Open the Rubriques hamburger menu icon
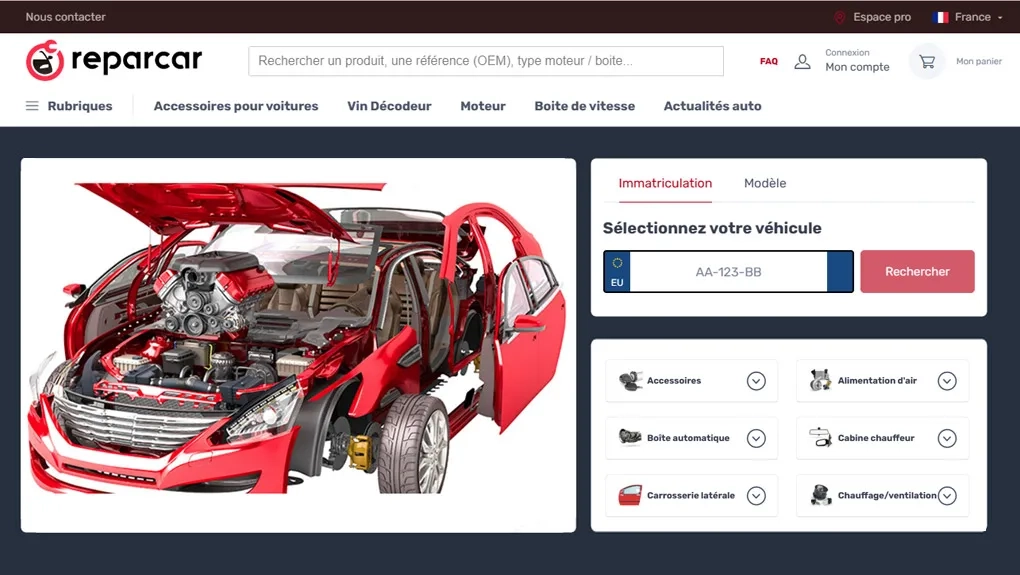Image resolution: width=1020 pixels, height=575 pixels. 32,106
